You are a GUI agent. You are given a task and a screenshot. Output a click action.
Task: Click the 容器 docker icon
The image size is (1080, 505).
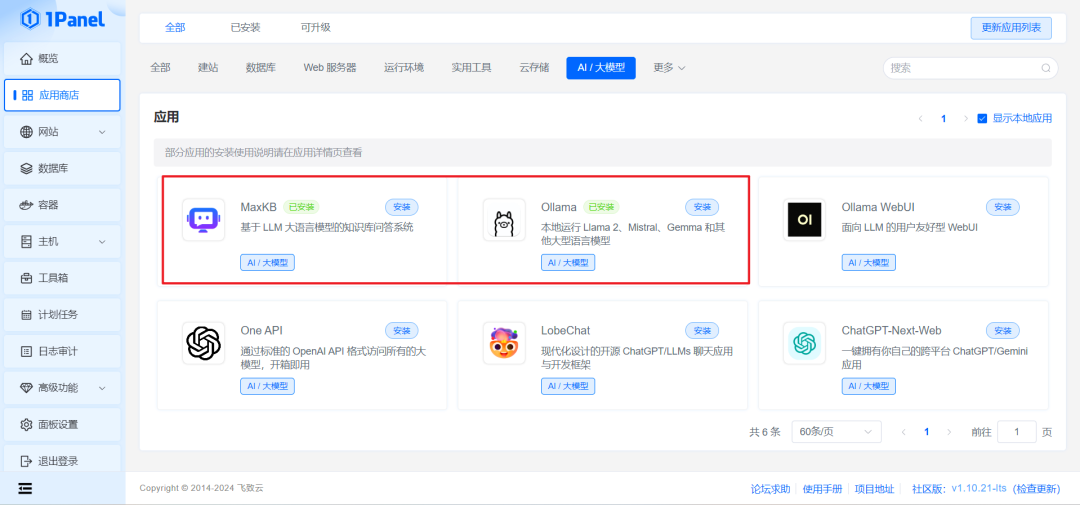[x=26, y=205]
